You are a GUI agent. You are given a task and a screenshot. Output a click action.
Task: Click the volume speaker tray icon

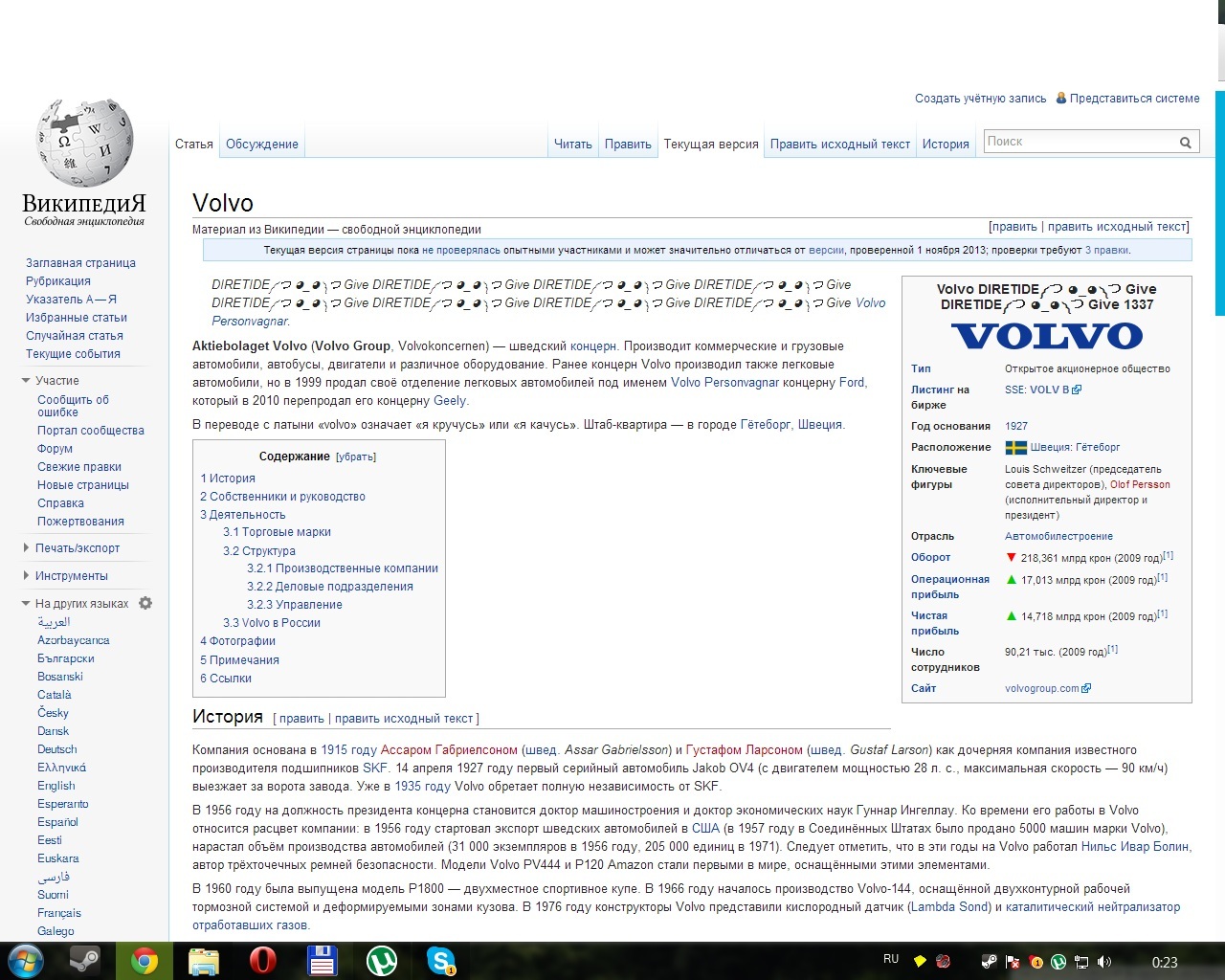(x=1104, y=962)
